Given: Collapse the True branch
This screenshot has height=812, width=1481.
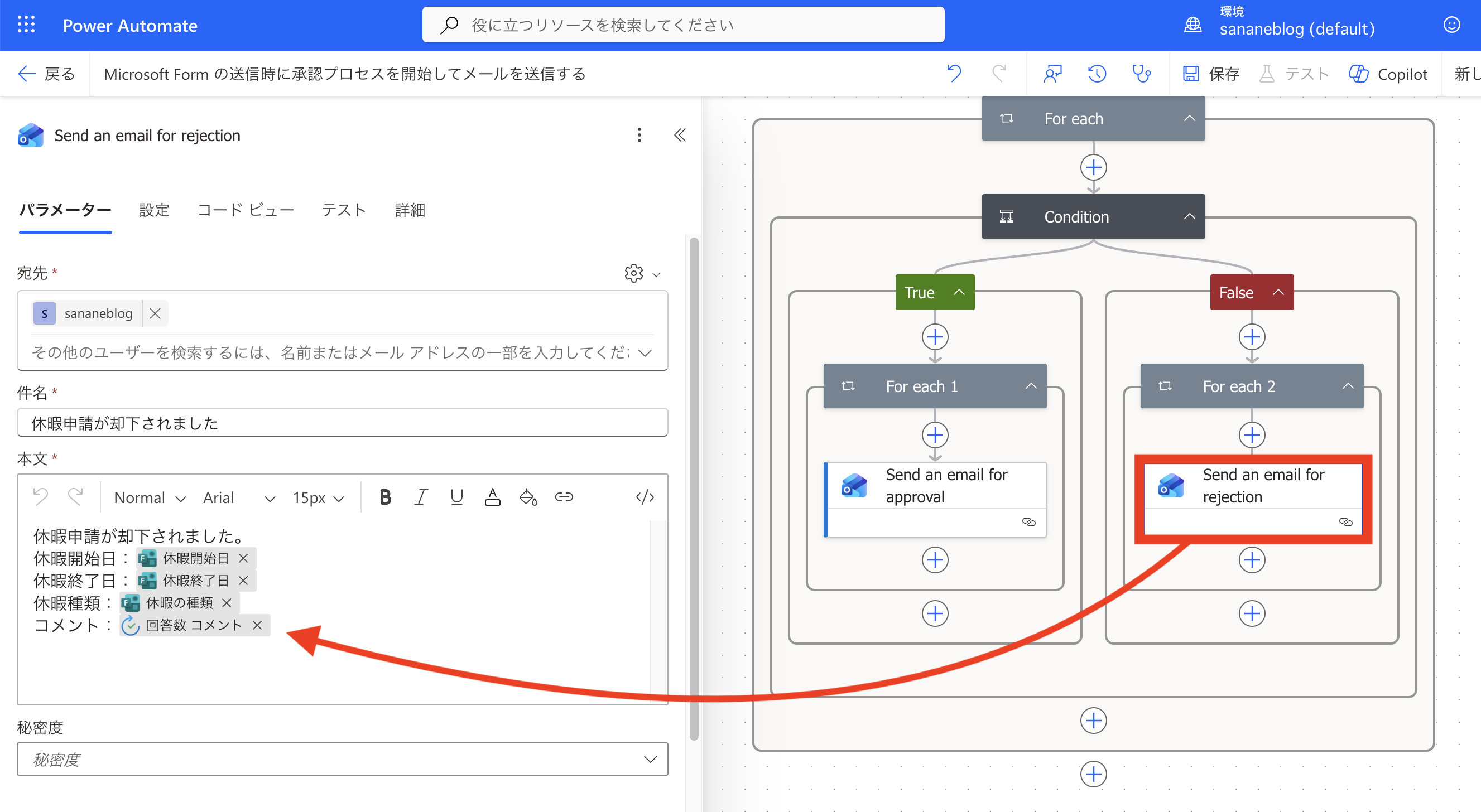Looking at the screenshot, I should [x=959, y=292].
